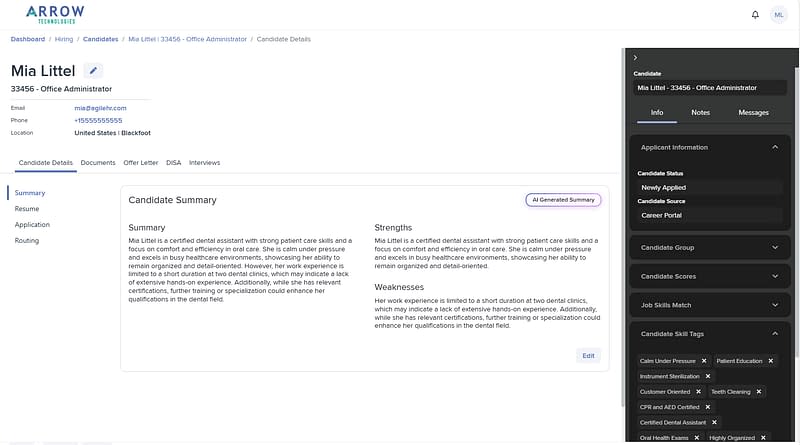Remove the Calm Under Pressure tag

(x=704, y=361)
